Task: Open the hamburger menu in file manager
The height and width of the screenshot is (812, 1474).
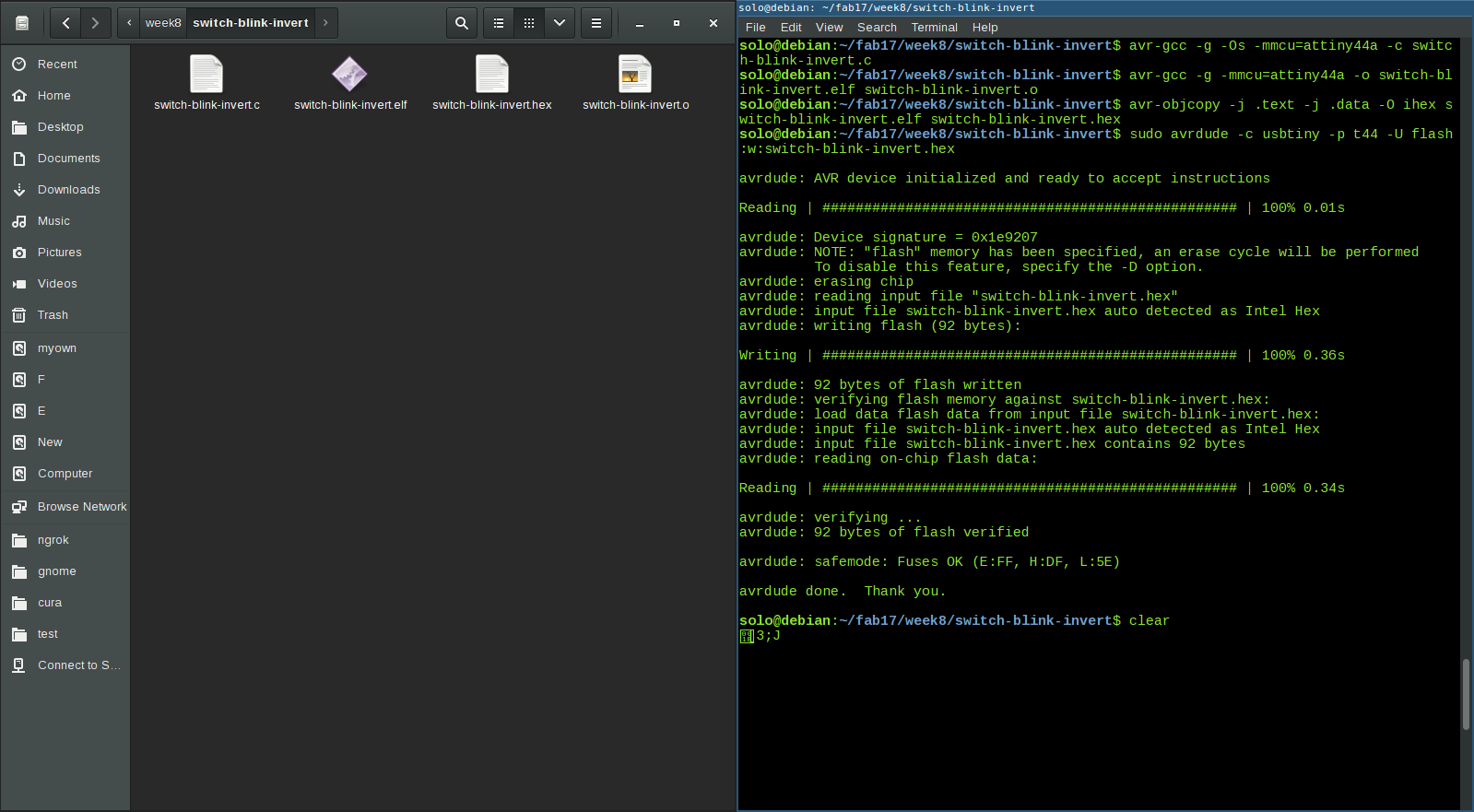Action: [x=596, y=23]
